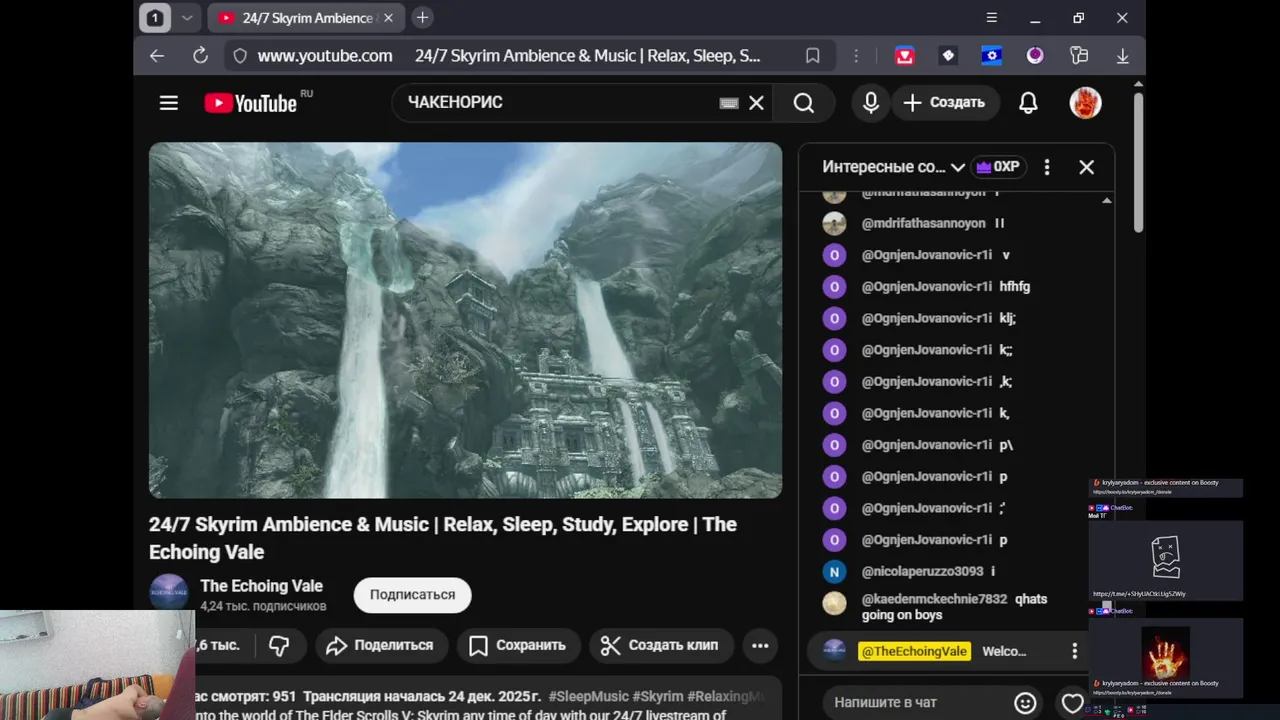Open tab group counter 1
The height and width of the screenshot is (720, 1280).
pos(155,18)
